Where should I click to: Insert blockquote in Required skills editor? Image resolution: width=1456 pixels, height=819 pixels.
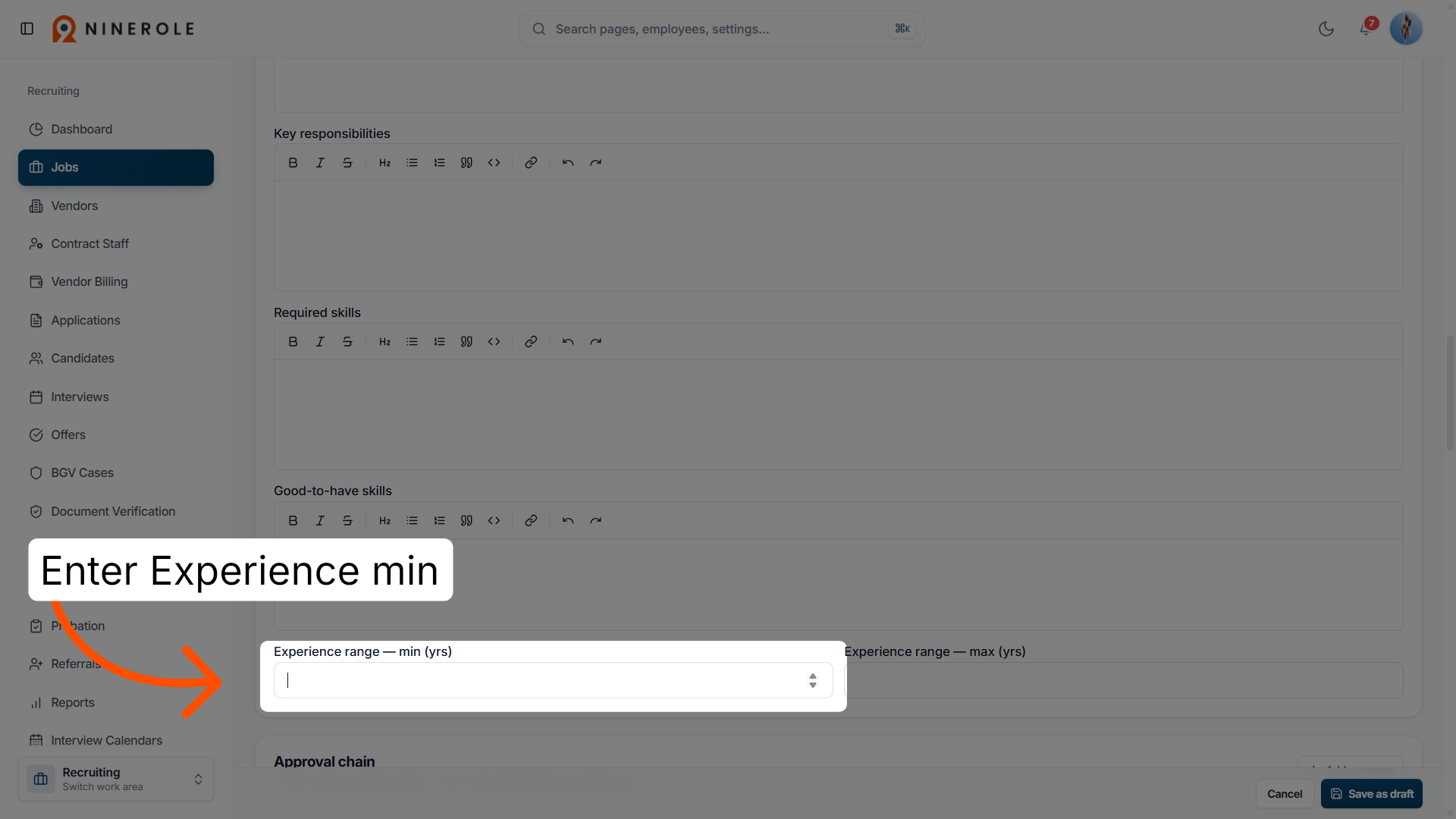(x=466, y=342)
